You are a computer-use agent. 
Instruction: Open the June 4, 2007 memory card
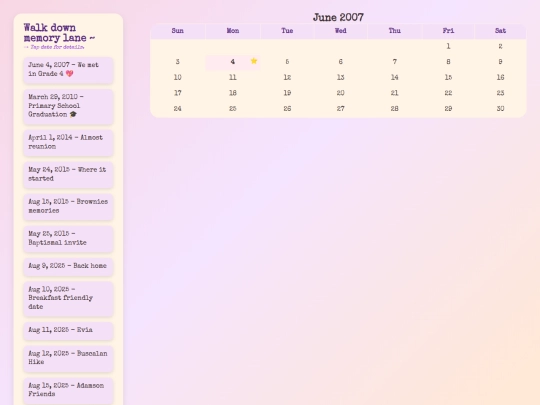tap(68, 70)
